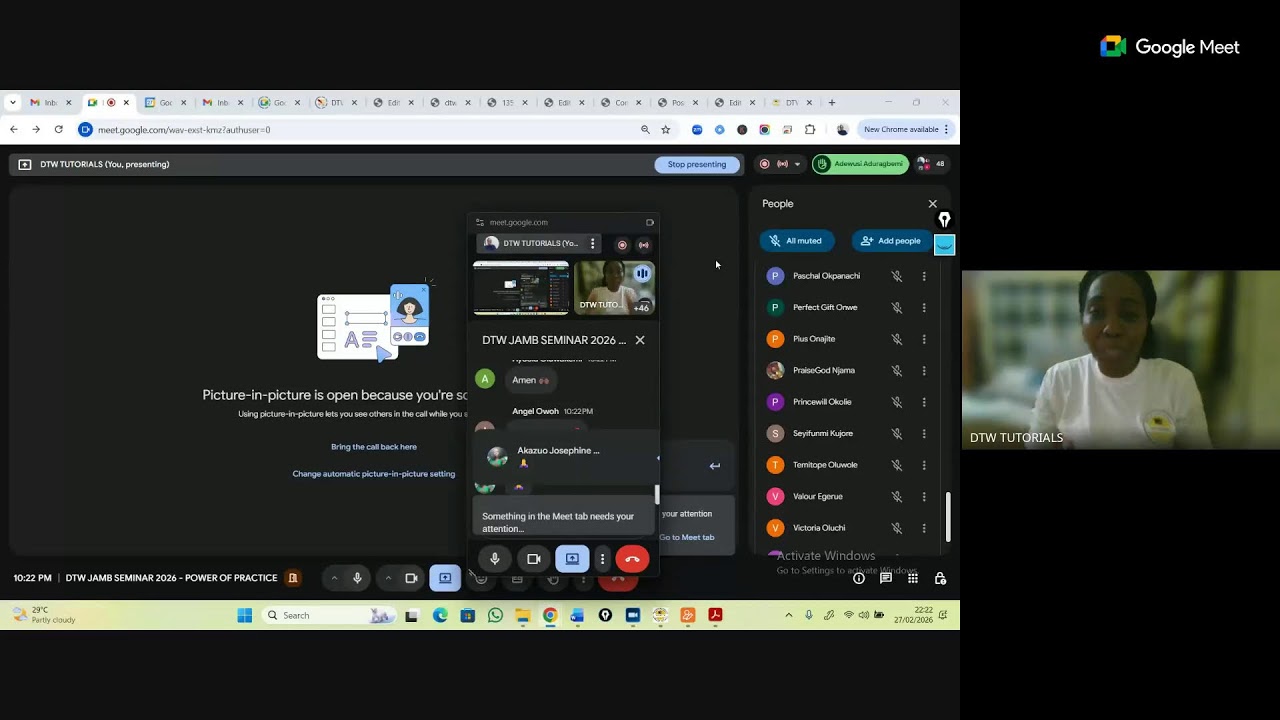
Task: Click muted mic icon beside Princewill Okolie
Action: [897, 402]
